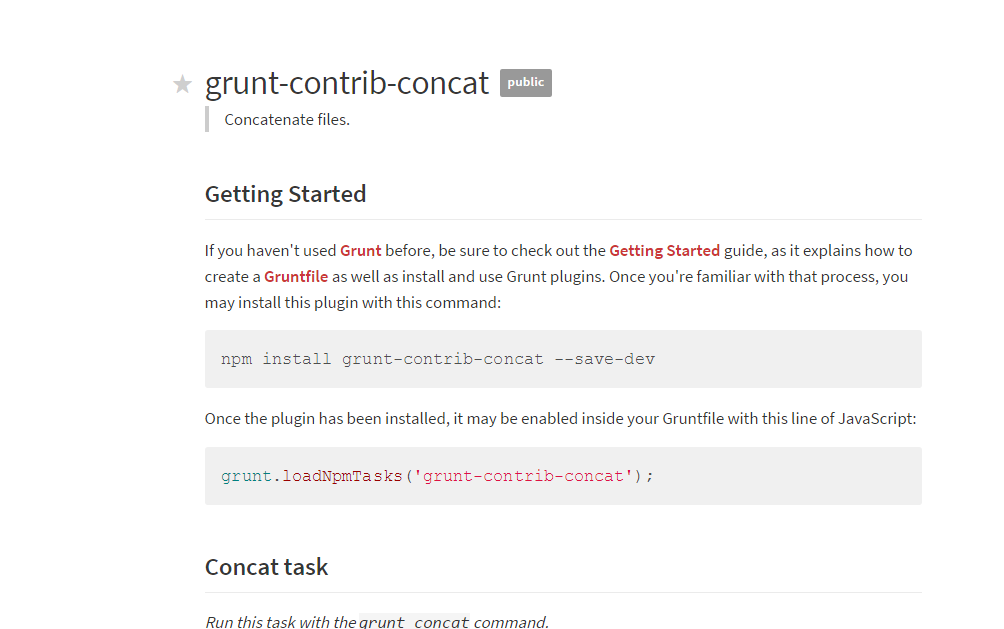This screenshot has width=1004, height=629.
Task: Click the Concat task section heading
Action: [x=266, y=567]
